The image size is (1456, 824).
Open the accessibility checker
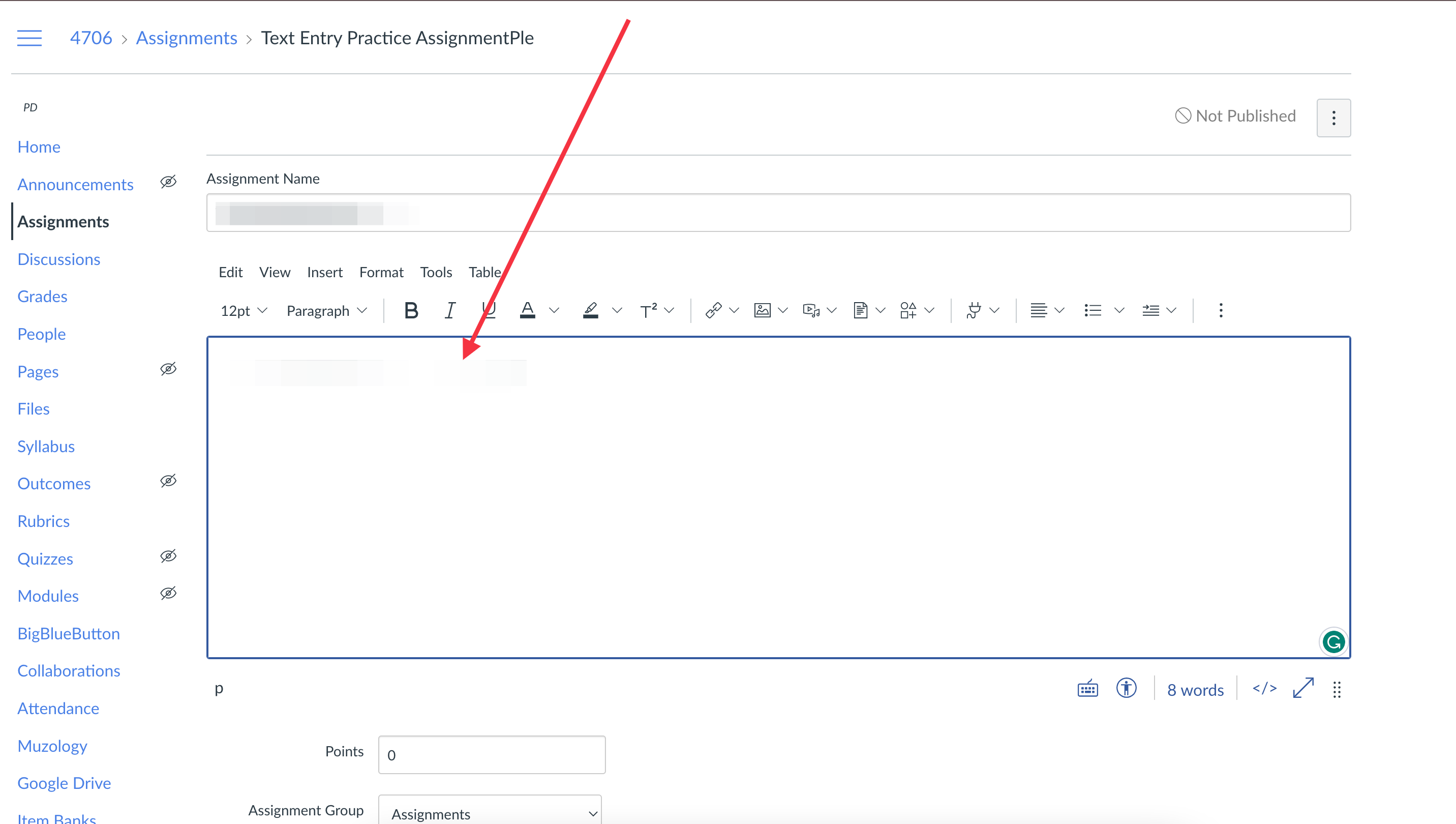coord(1126,689)
